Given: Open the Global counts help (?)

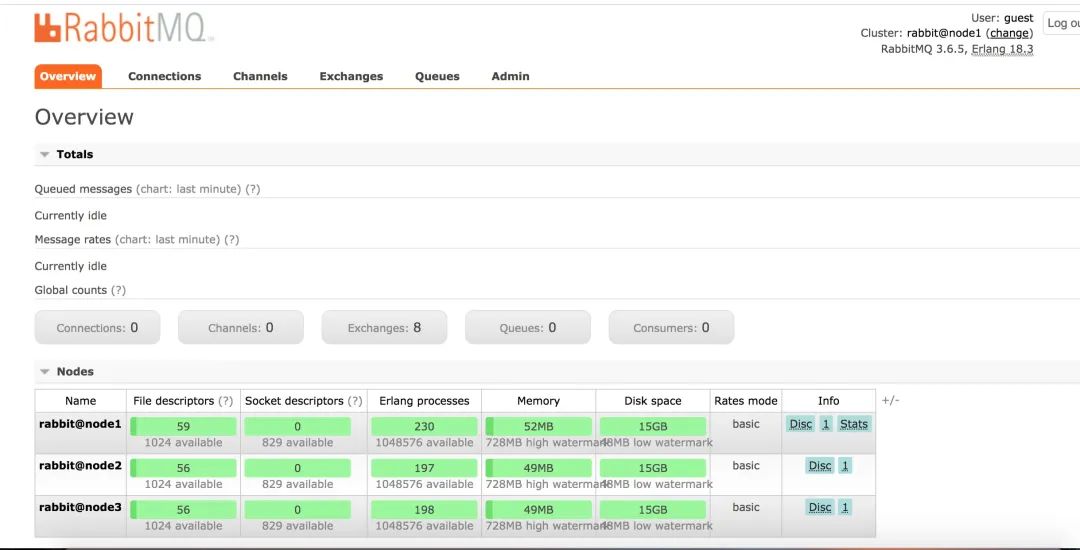Looking at the screenshot, I should [x=118, y=290].
